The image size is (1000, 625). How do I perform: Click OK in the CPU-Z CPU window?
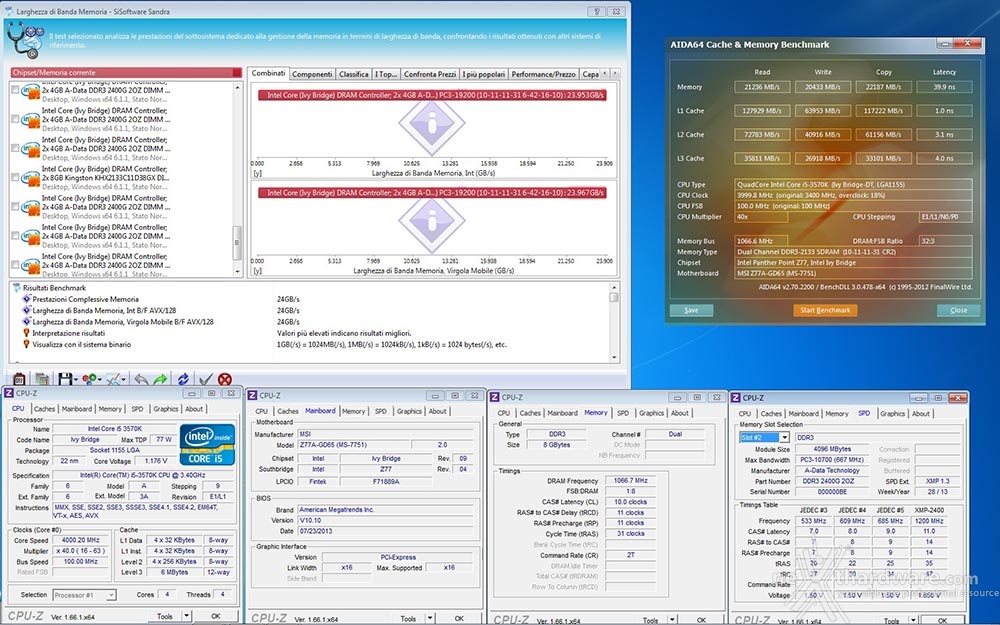[x=216, y=616]
